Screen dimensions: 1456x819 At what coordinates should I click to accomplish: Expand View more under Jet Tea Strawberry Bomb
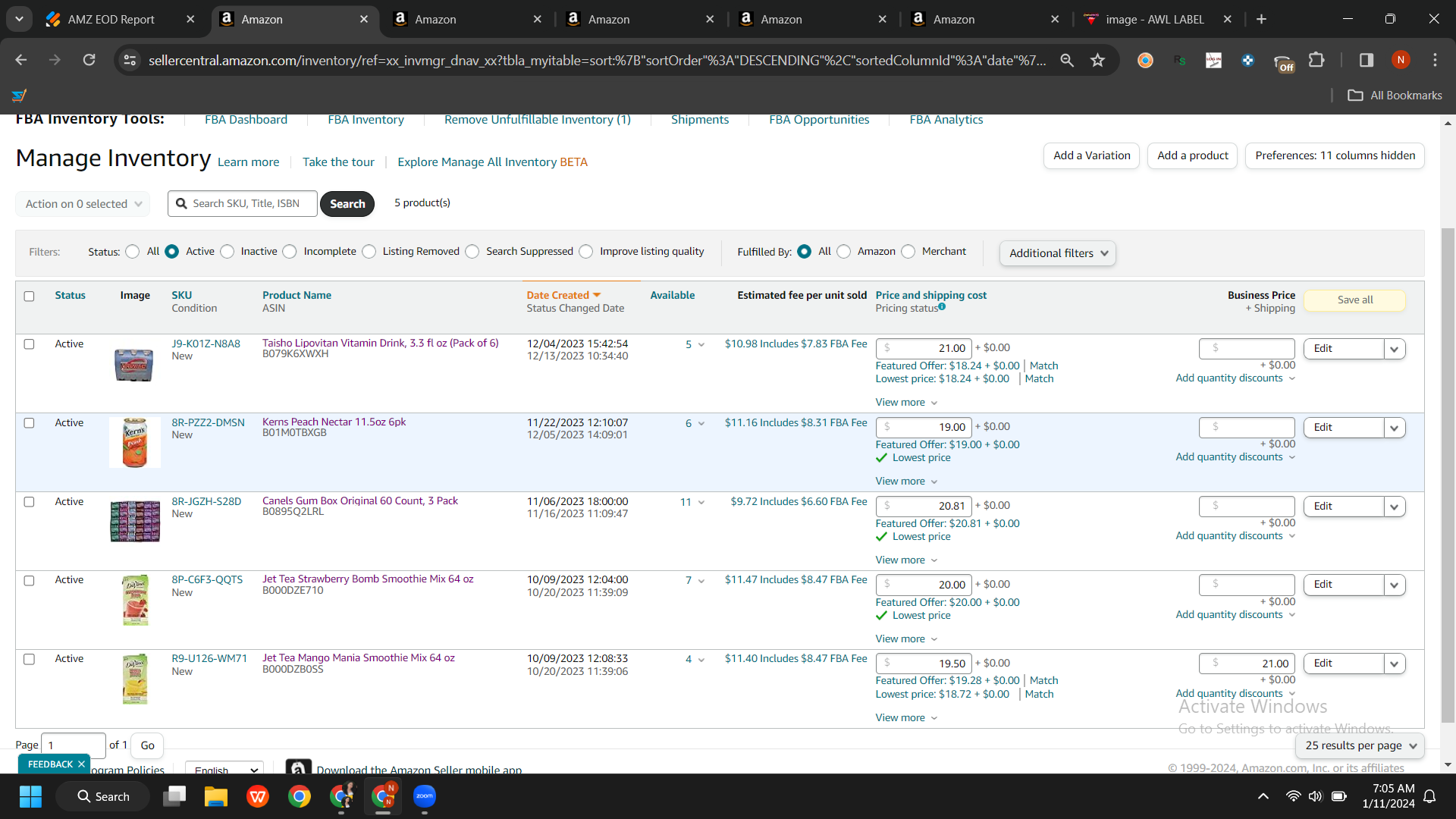[x=906, y=639]
